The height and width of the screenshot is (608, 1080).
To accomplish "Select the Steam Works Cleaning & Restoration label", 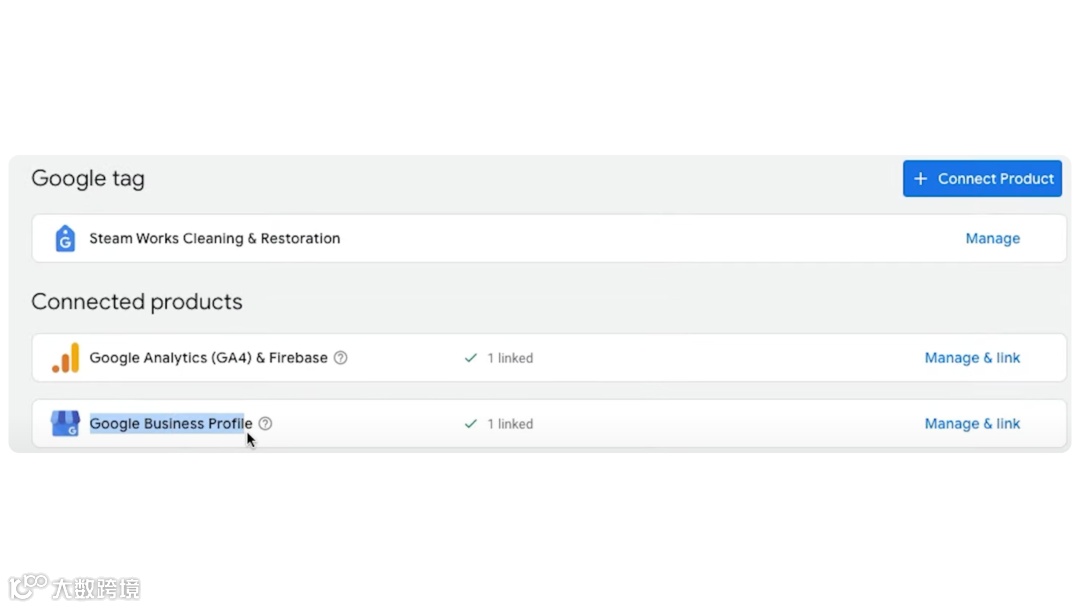I will click(215, 238).
